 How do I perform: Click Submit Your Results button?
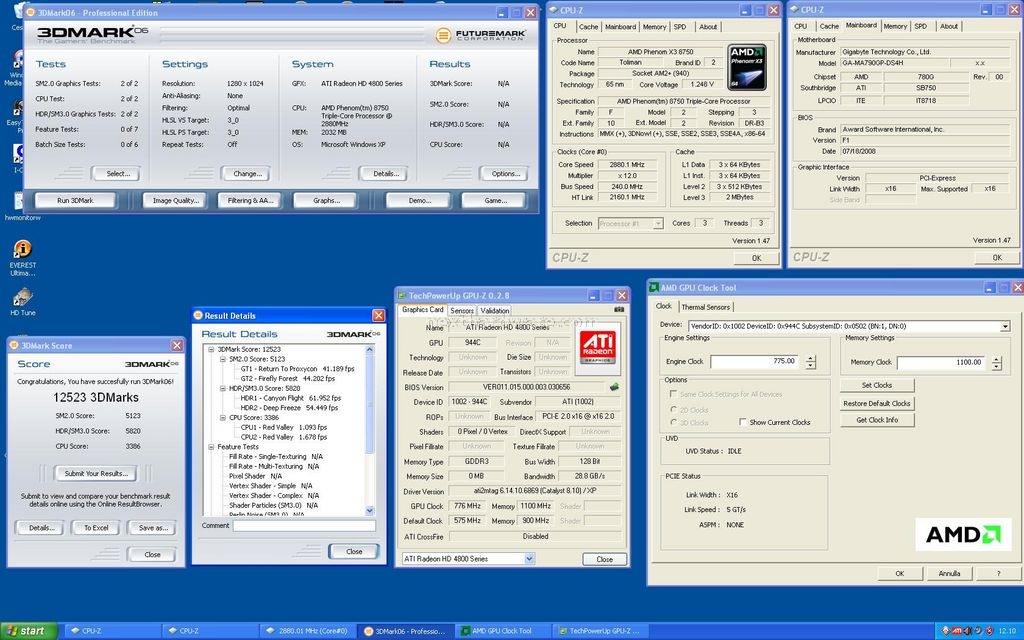coord(96,473)
